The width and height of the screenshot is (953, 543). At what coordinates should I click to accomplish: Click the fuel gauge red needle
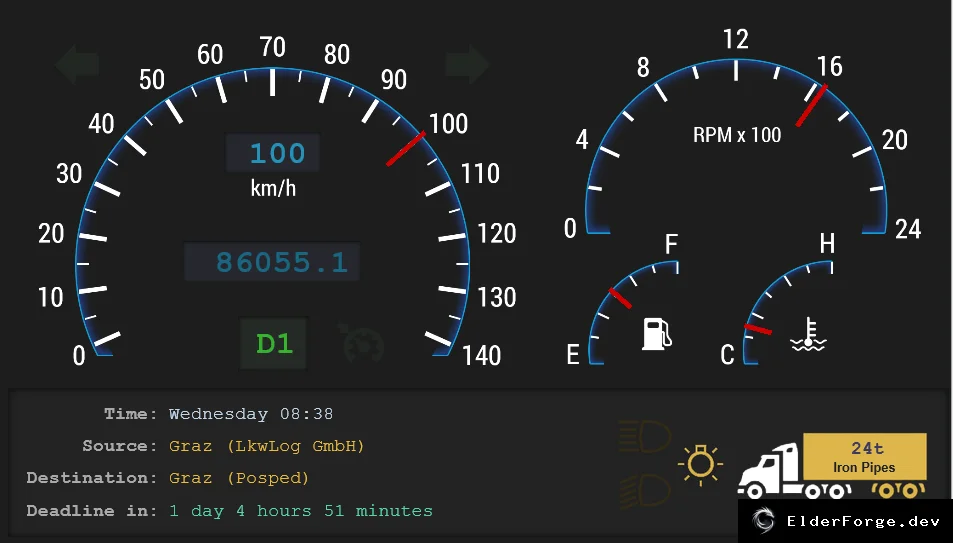click(x=621, y=298)
